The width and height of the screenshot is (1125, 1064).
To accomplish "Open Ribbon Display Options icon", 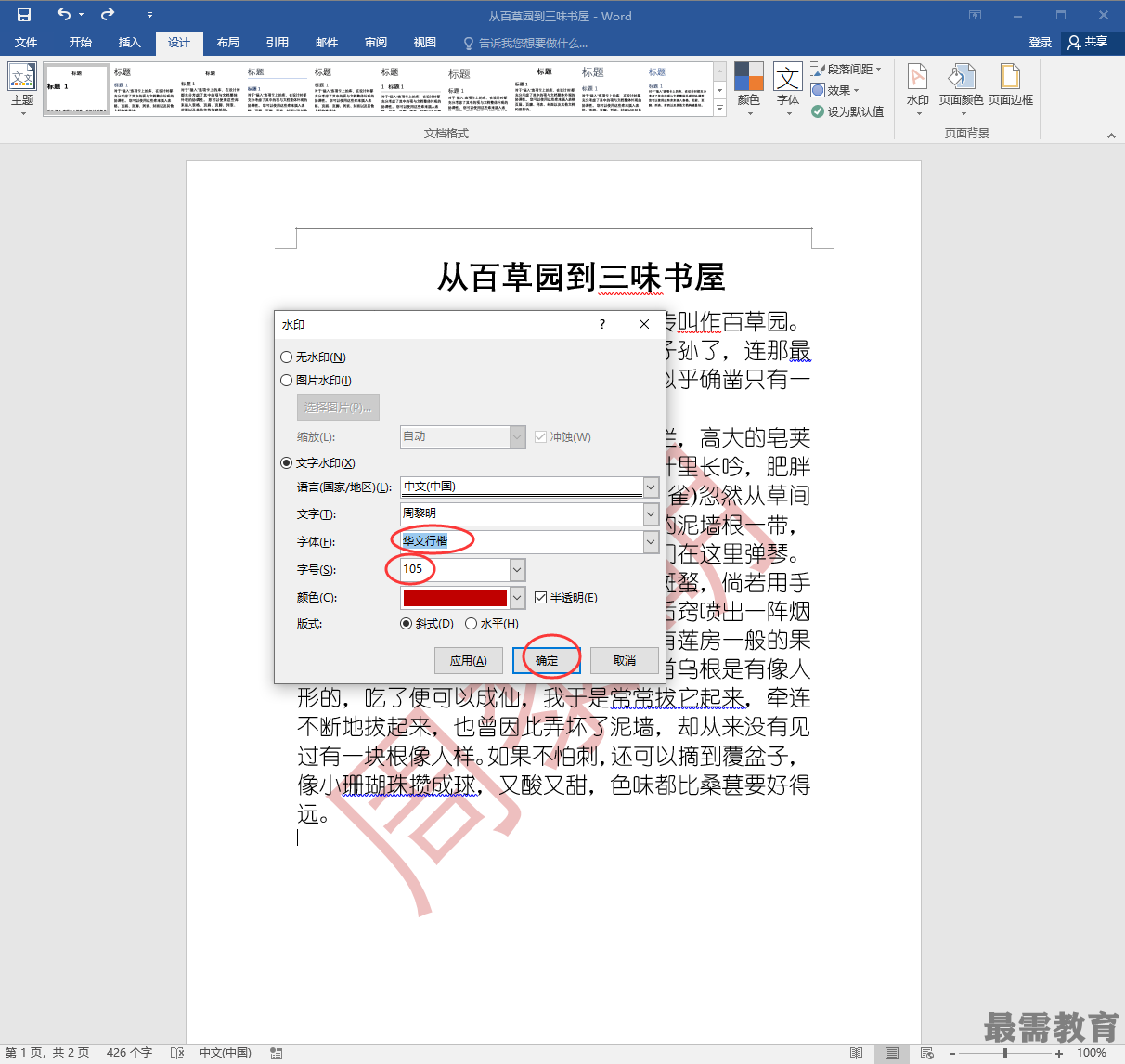I will tap(975, 15).
